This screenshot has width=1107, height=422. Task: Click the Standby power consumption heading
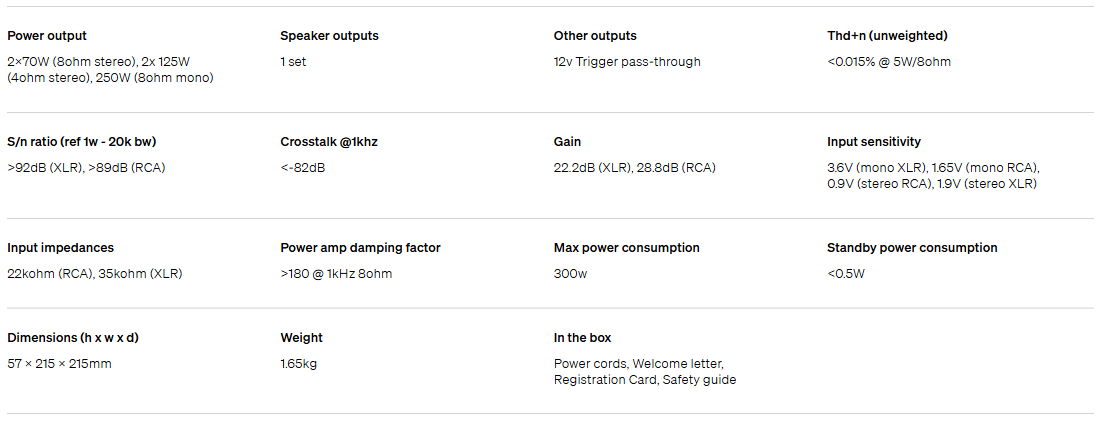click(912, 248)
